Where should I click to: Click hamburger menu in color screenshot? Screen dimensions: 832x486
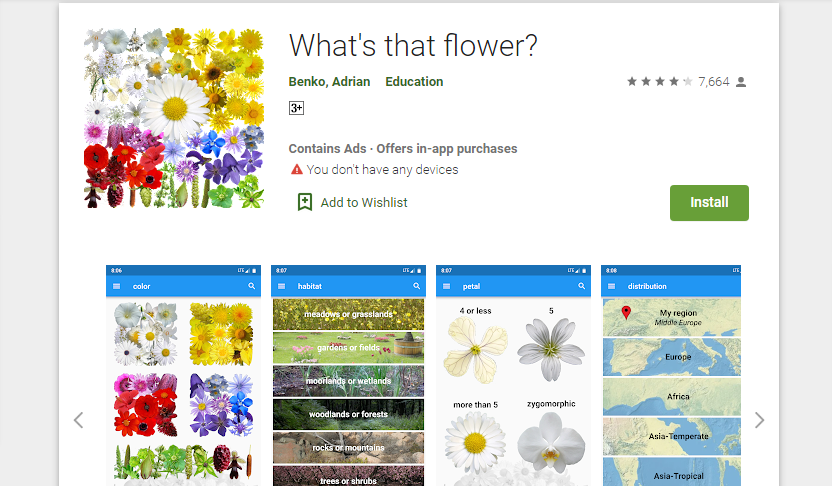coord(117,286)
